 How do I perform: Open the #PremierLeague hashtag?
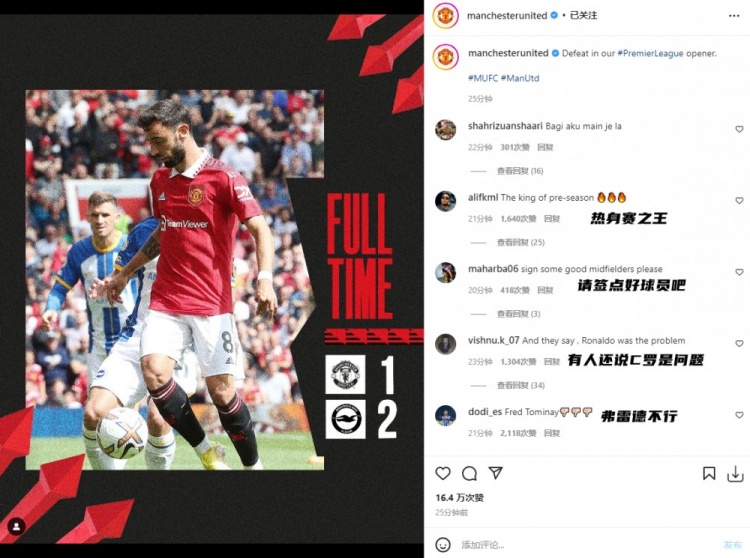[x=650, y=53]
